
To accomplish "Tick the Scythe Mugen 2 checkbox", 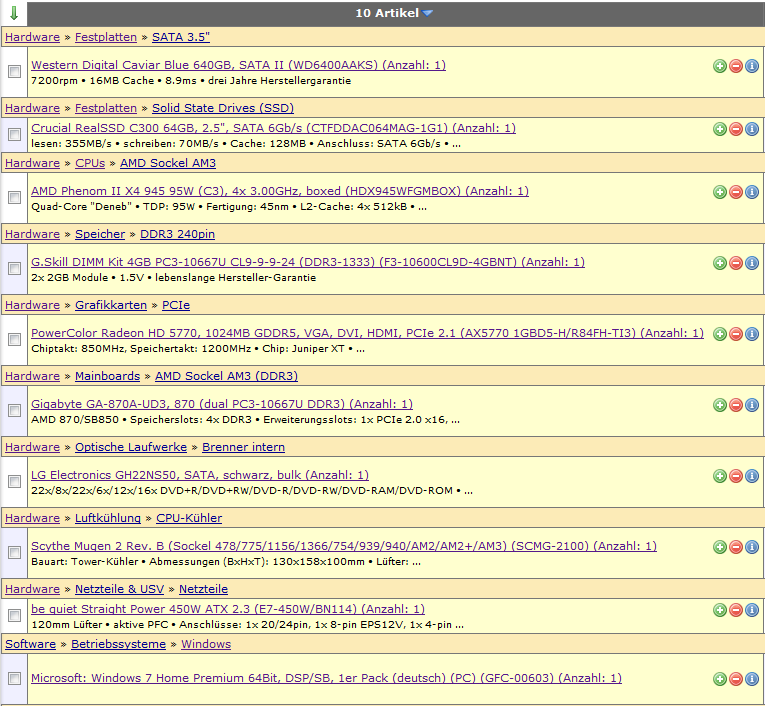I will click(15, 552).
